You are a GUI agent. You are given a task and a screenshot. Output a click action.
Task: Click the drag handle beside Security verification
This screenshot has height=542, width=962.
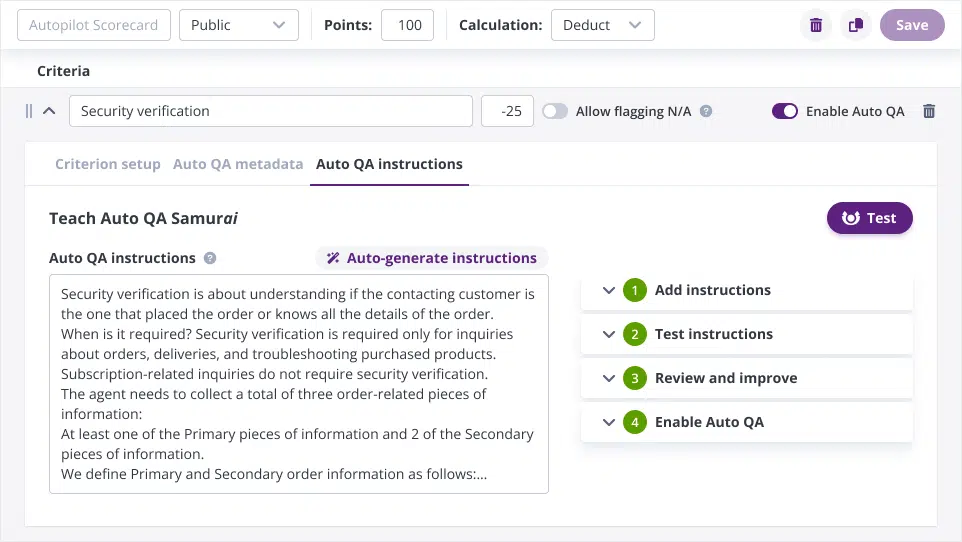coord(29,112)
